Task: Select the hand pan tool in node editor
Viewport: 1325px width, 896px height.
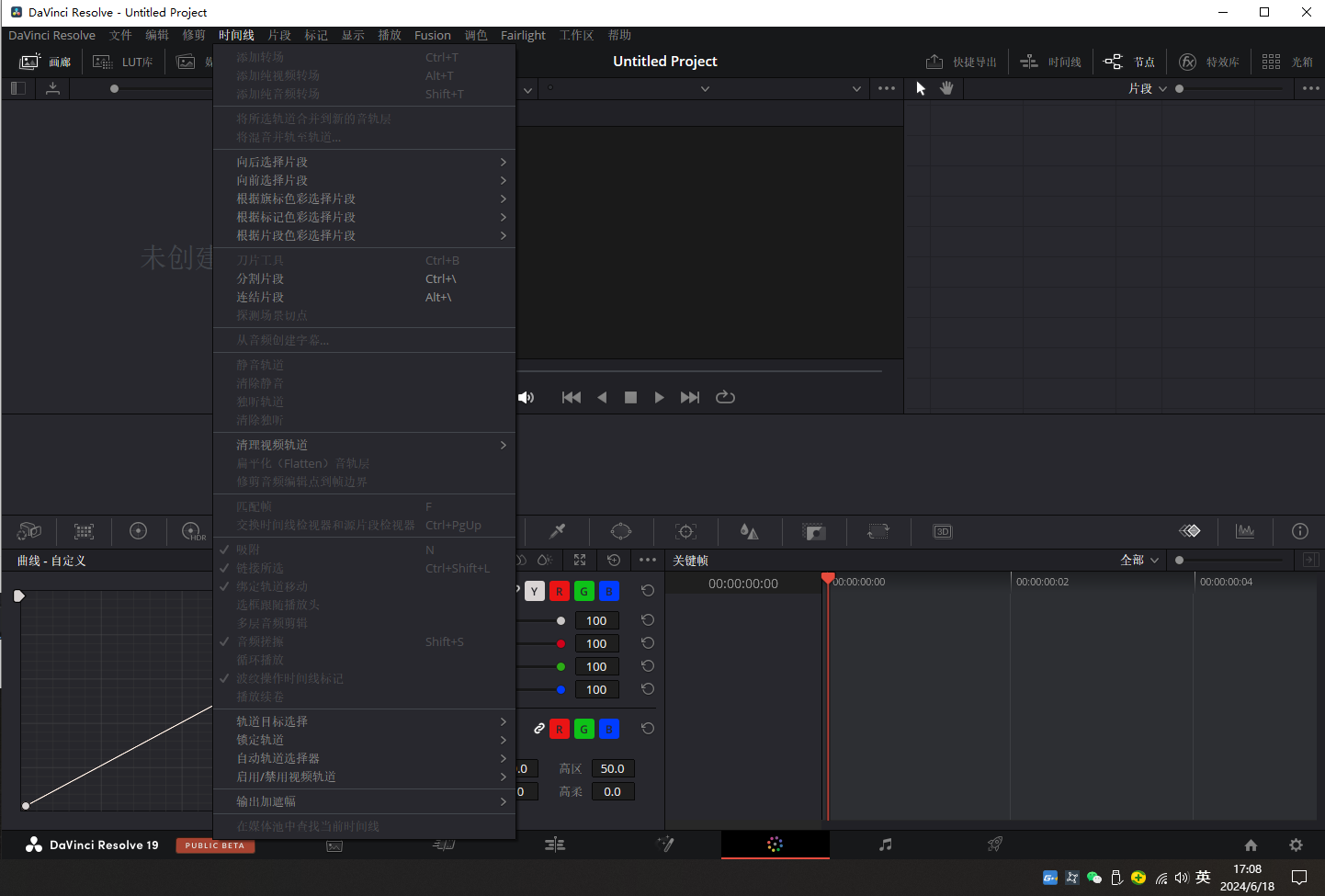Action: (946, 88)
